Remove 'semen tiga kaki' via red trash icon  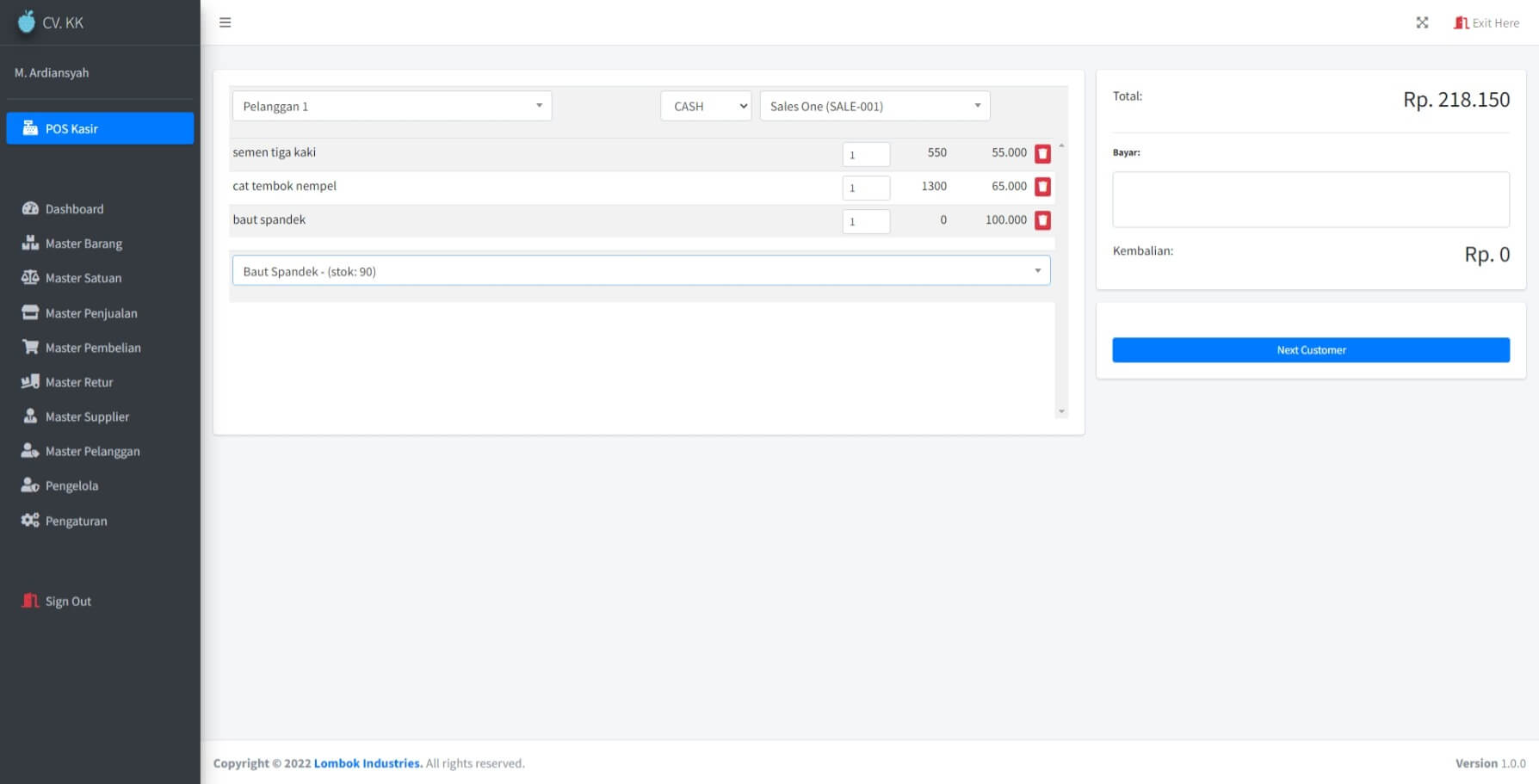click(1042, 152)
